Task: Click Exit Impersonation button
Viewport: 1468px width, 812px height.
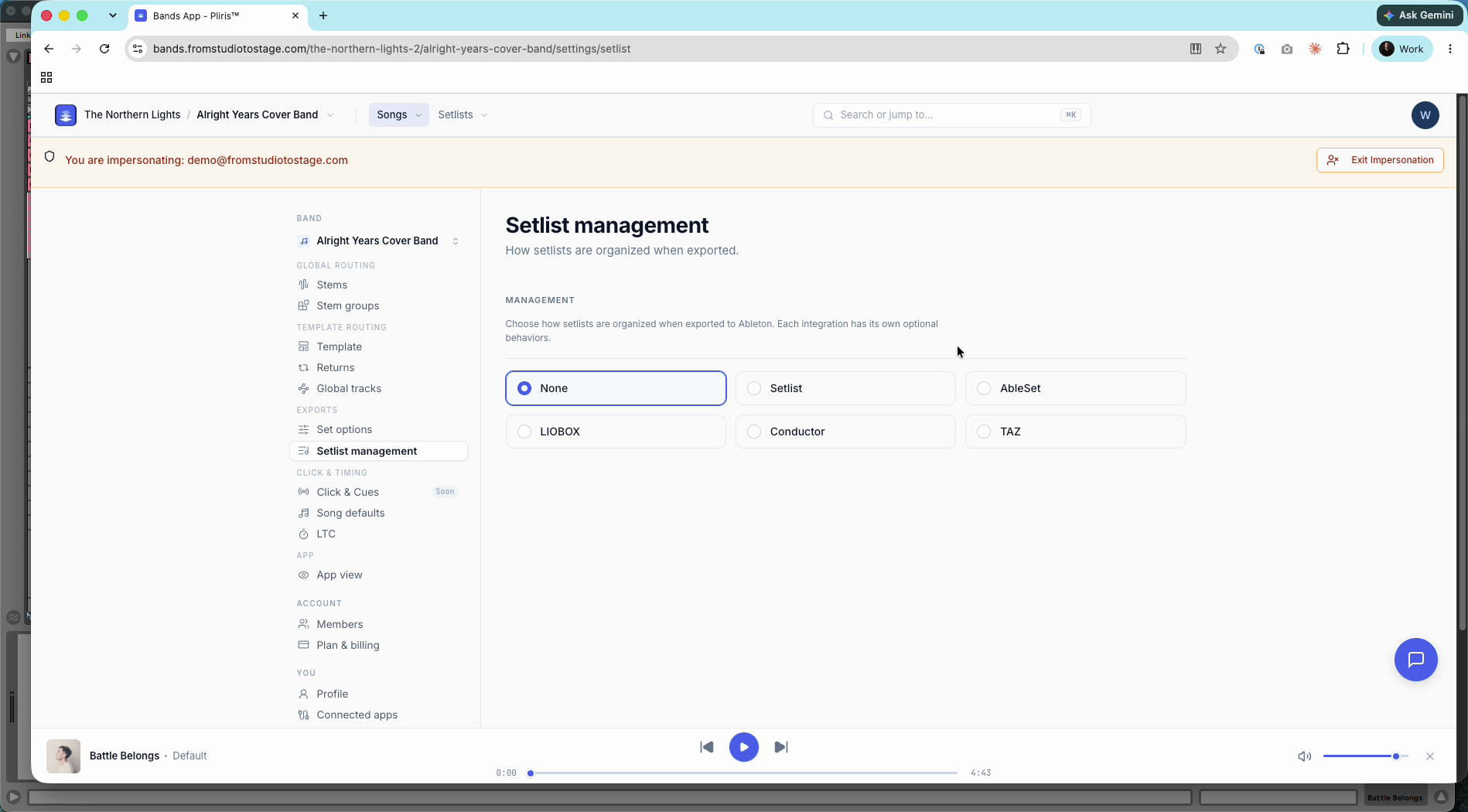Action: point(1380,160)
